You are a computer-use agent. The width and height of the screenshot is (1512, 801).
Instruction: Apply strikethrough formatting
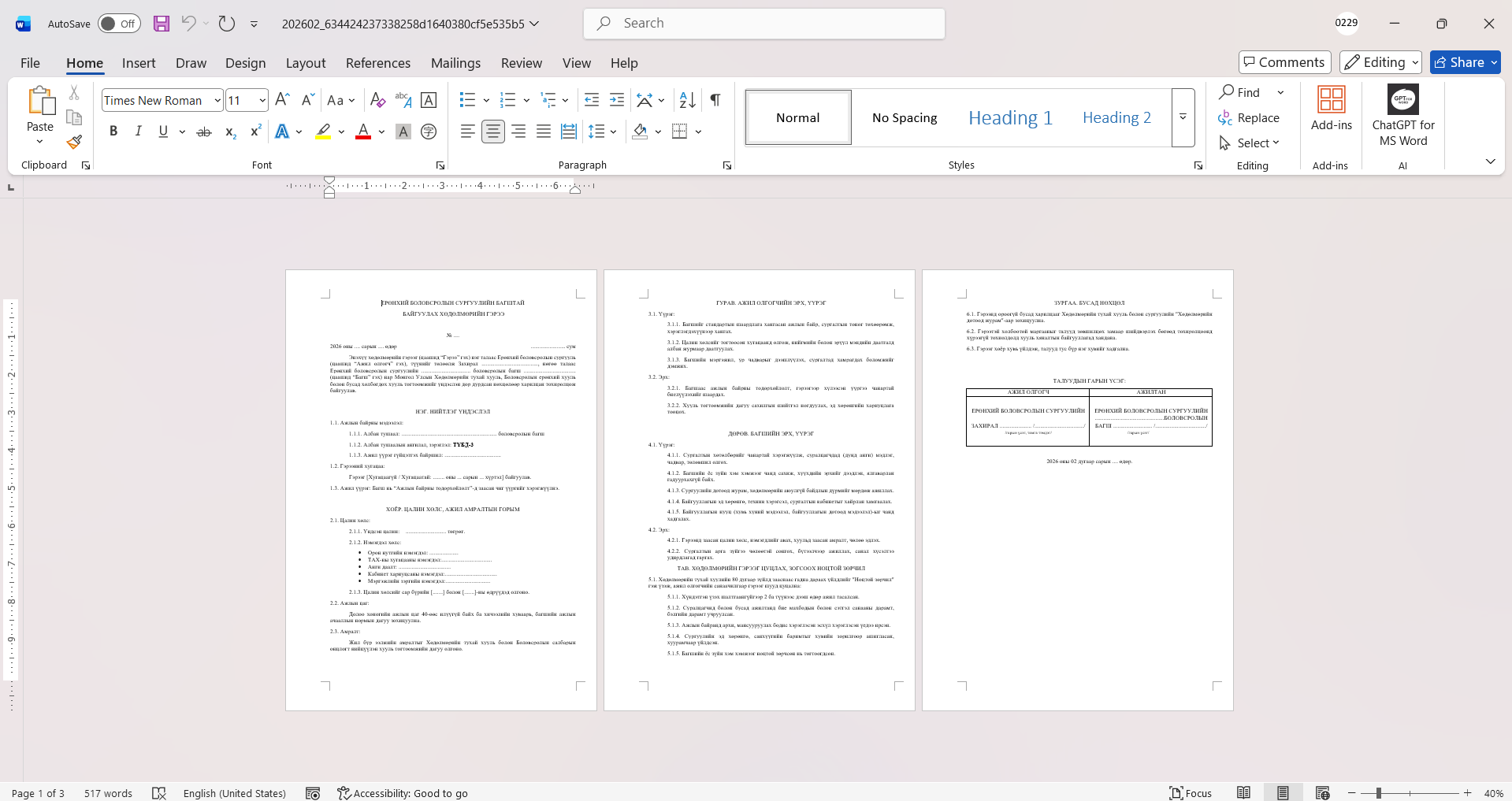click(204, 132)
